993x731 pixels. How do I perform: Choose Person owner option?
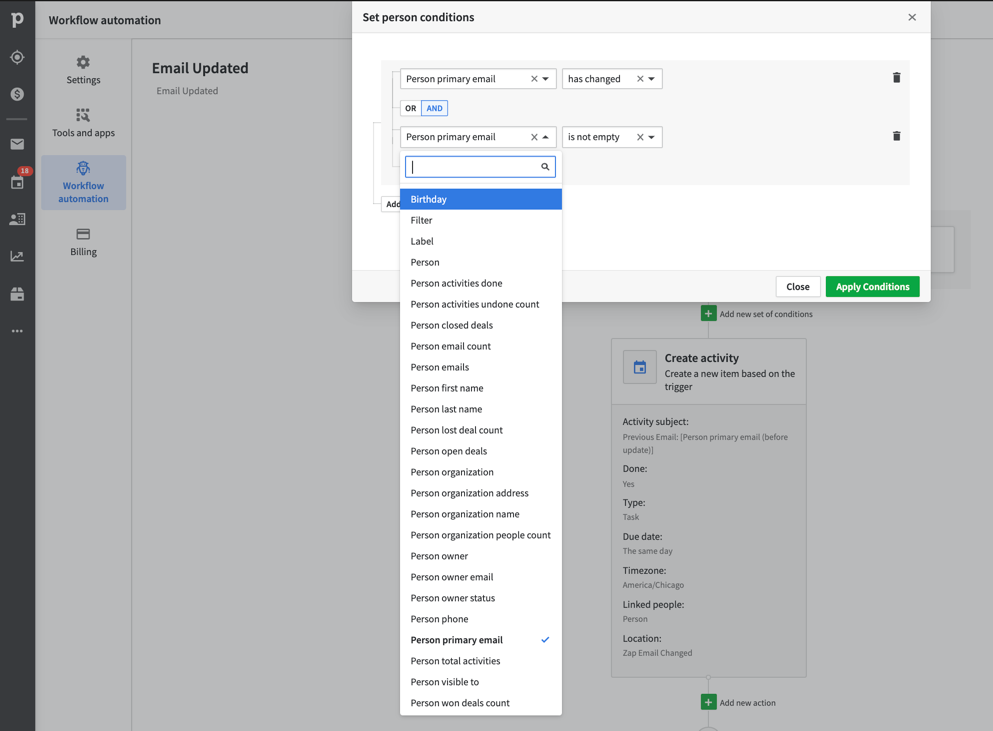click(x=481, y=556)
